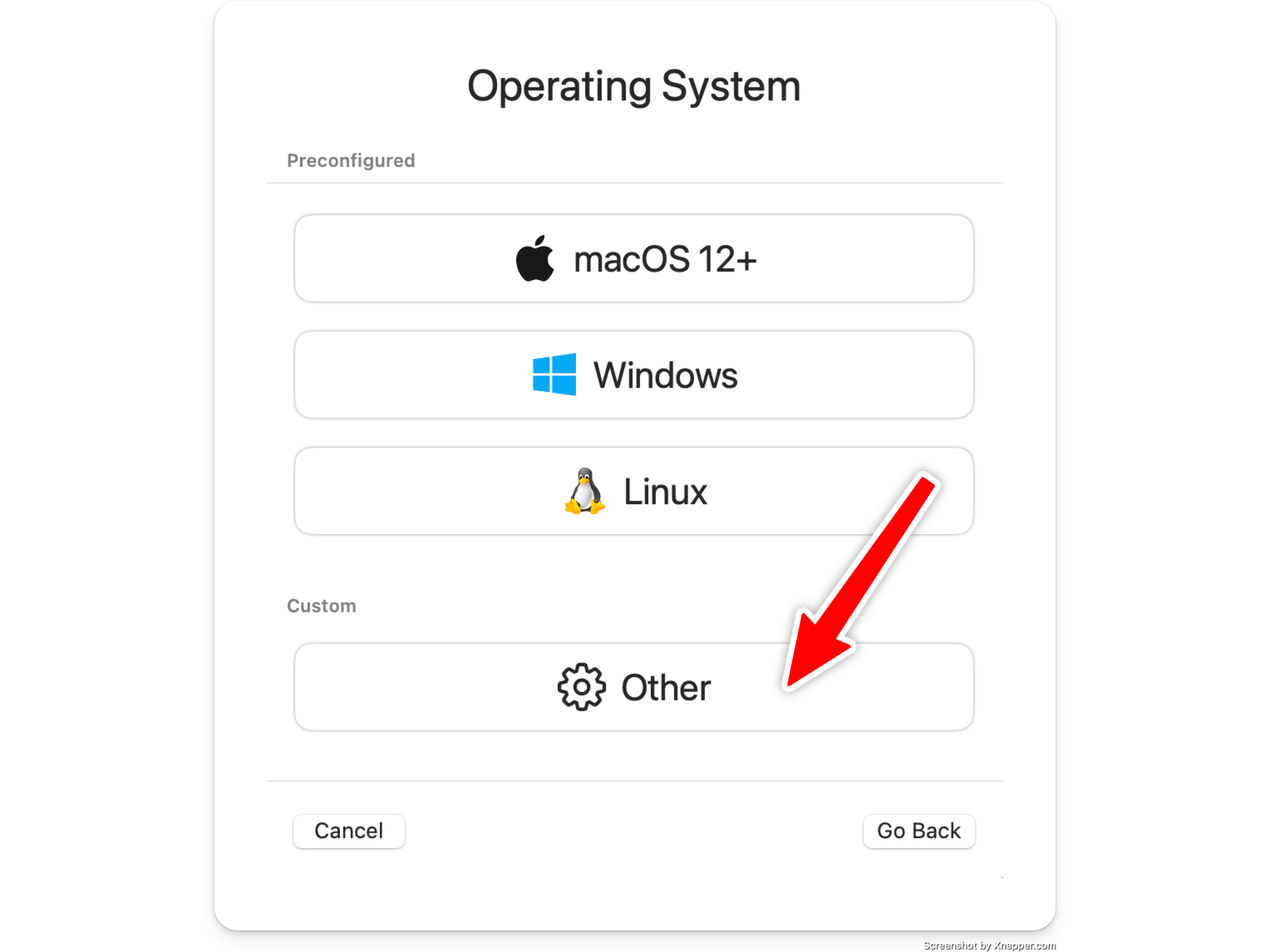Click the Preconfigured section header

tap(351, 161)
